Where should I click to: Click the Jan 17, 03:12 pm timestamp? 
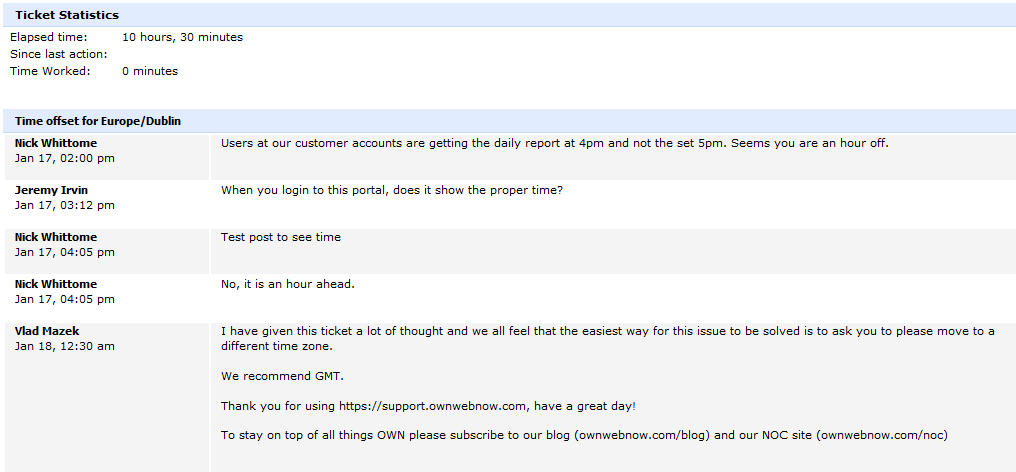tap(65, 205)
